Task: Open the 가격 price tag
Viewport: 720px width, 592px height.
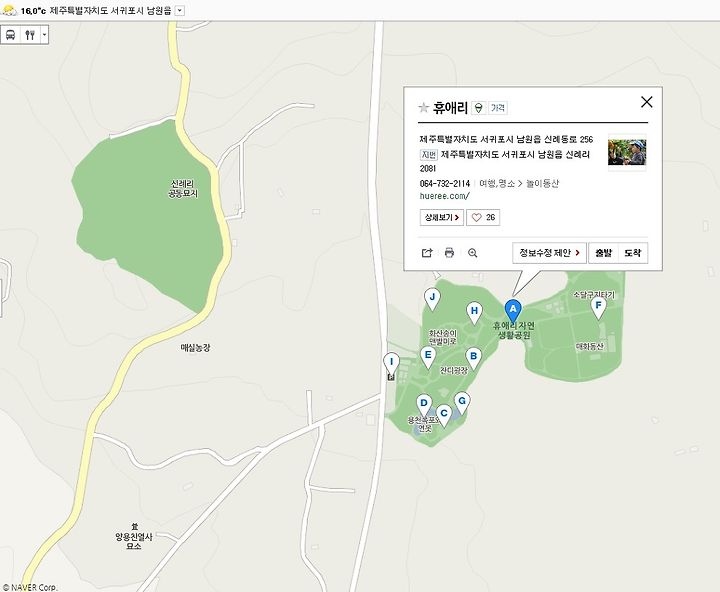Action: (498, 108)
